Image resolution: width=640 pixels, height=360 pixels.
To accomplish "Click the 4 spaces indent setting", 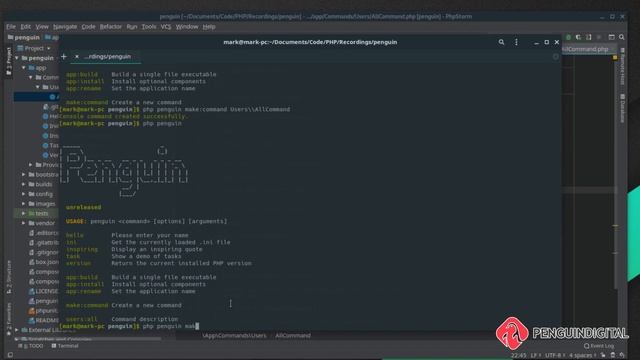I will pos(582,356).
